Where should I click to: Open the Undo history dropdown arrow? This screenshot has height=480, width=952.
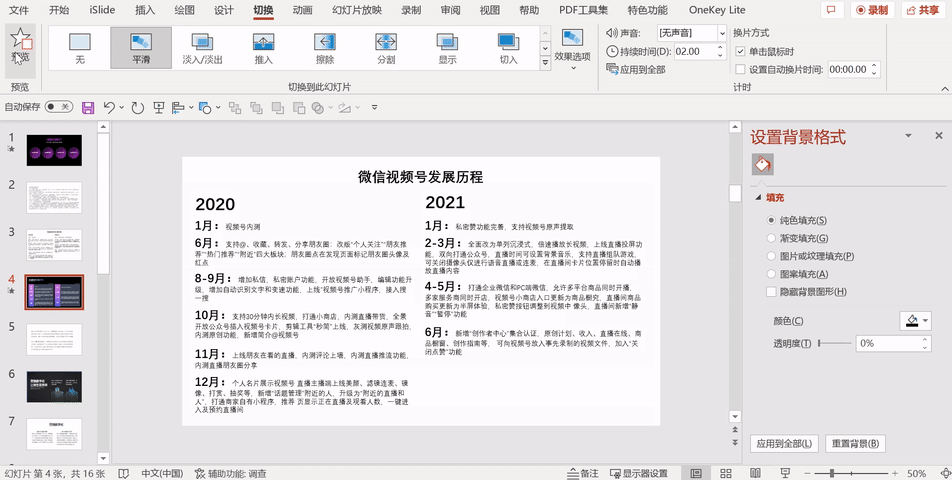coord(121,107)
